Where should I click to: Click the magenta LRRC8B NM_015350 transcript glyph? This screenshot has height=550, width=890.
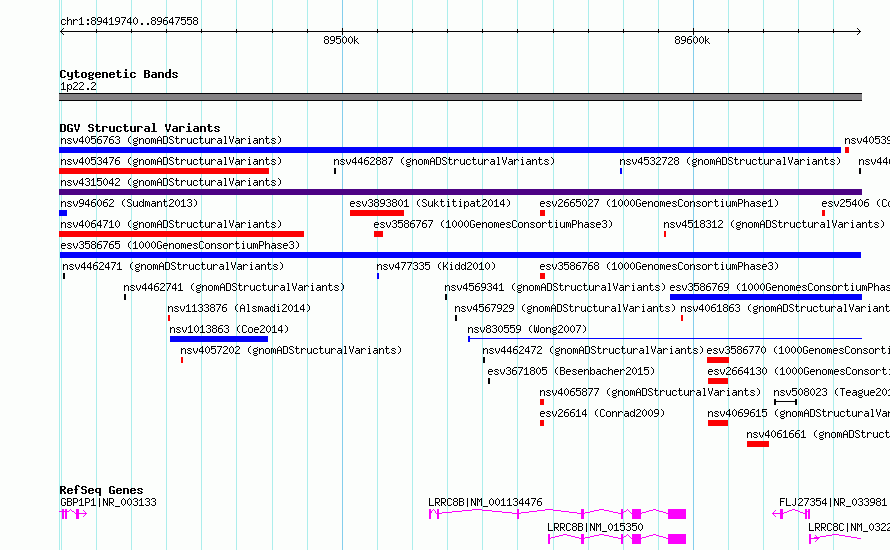click(617, 539)
